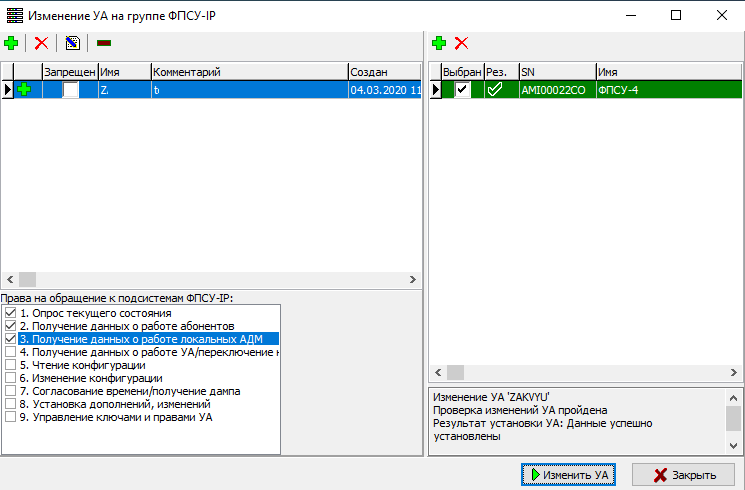Click the edit properties icon in left toolbar
Image resolution: width=745 pixels, height=490 pixels.
point(72,43)
